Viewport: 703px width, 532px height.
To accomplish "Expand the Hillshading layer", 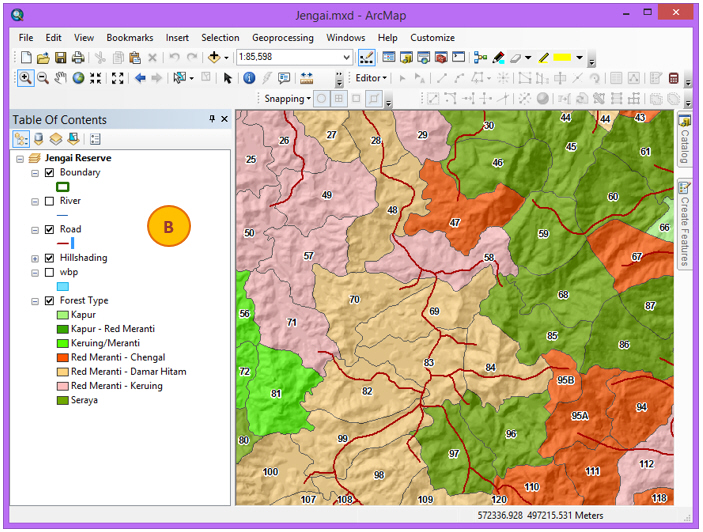I will pyautogui.click(x=35, y=259).
